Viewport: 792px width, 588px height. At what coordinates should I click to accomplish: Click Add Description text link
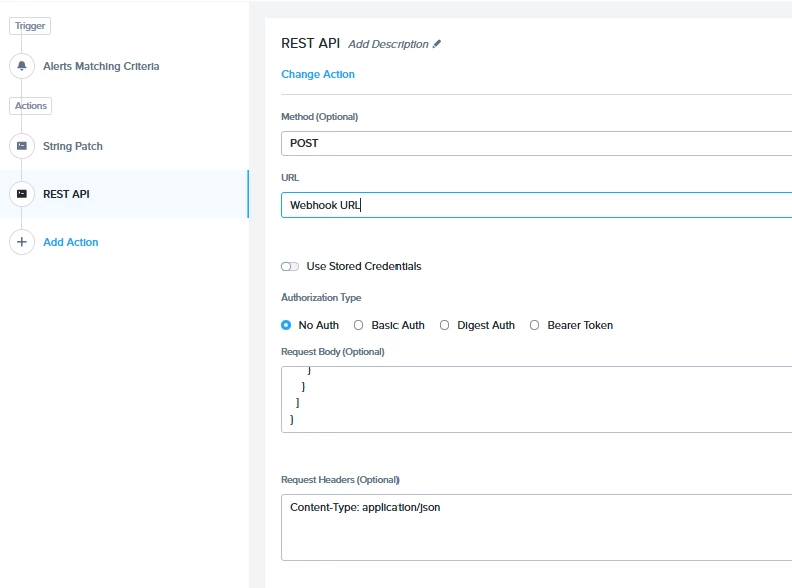[388, 44]
